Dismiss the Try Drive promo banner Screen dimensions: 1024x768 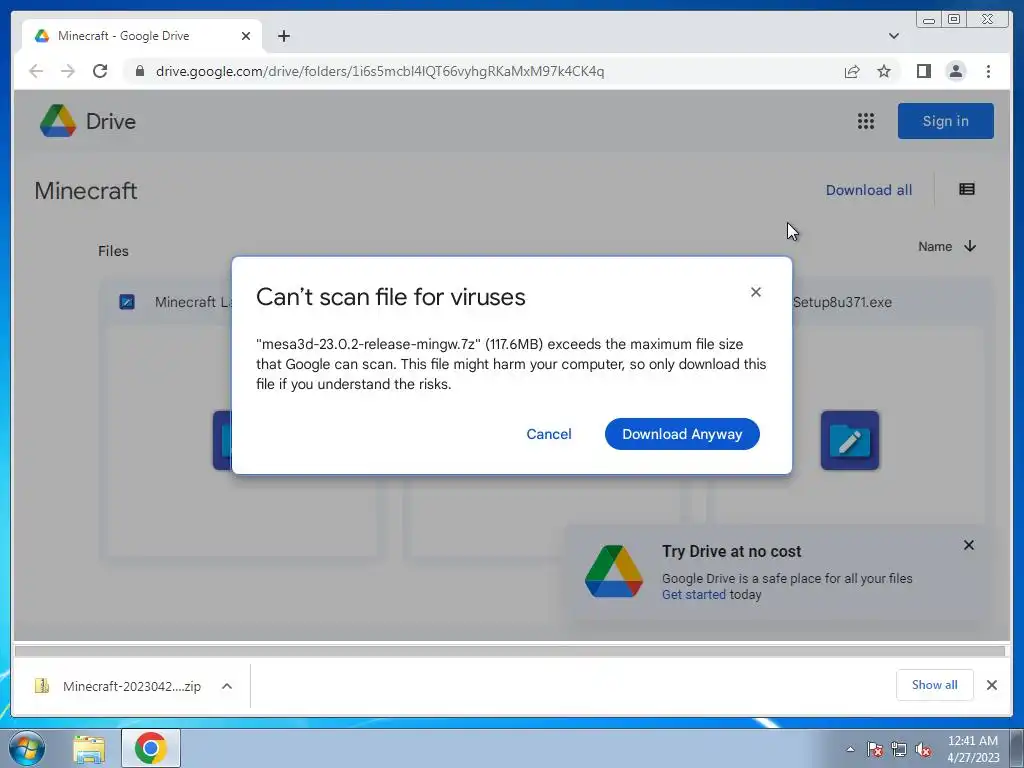click(968, 545)
